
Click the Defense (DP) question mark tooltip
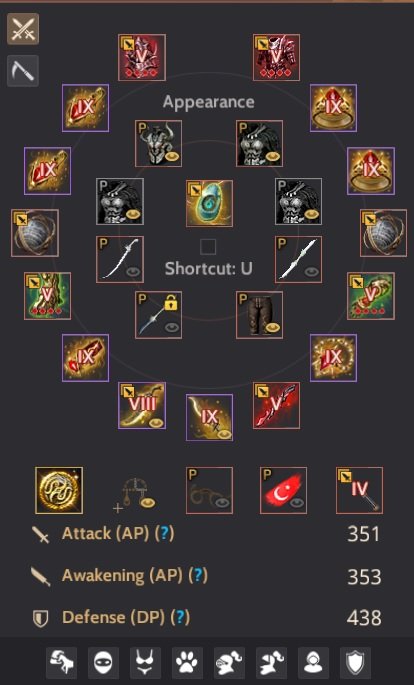180,617
